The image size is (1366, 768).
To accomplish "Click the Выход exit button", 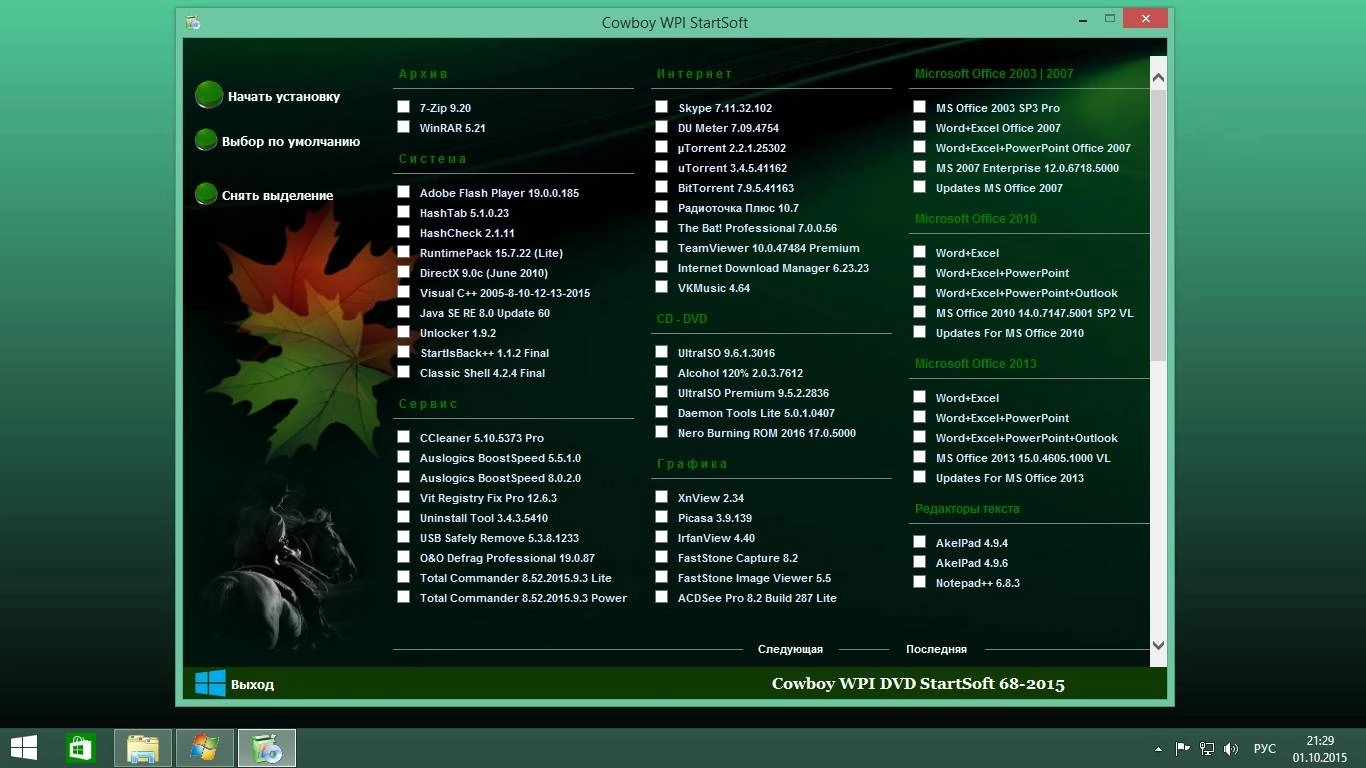I will [x=252, y=685].
